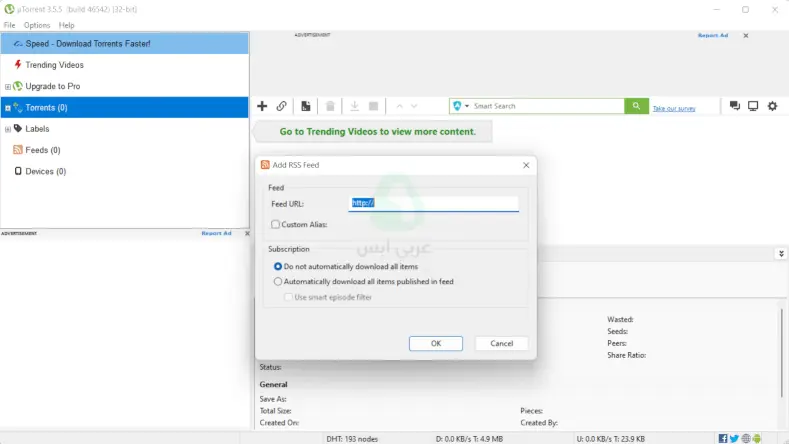
Task: Open Preferences with the gear icon
Action: tap(772, 106)
